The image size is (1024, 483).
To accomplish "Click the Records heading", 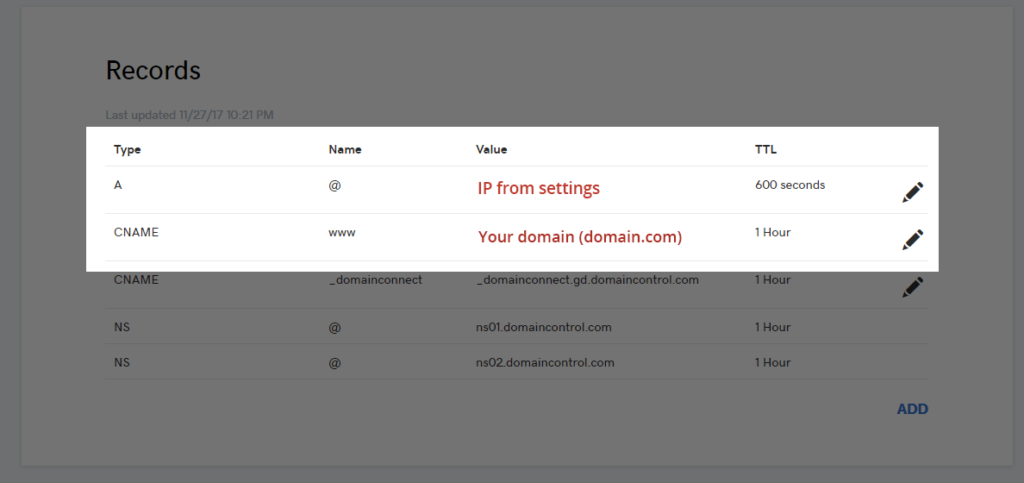I will (153, 70).
